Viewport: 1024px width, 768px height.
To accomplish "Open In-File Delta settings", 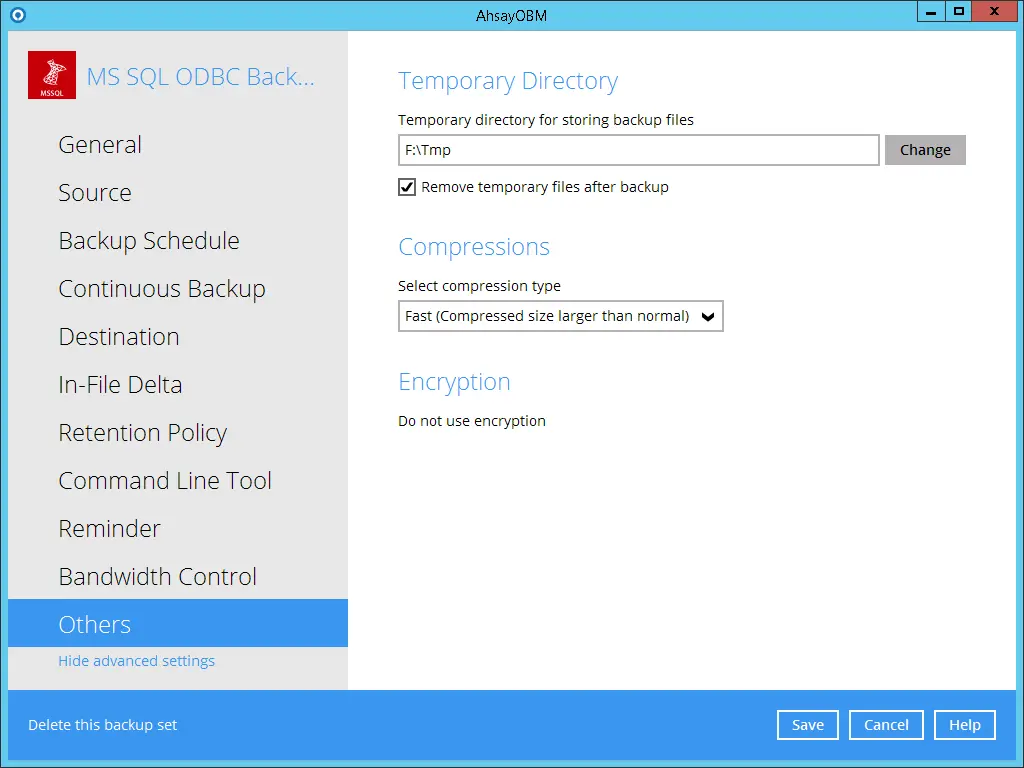I will tap(120, 384).
